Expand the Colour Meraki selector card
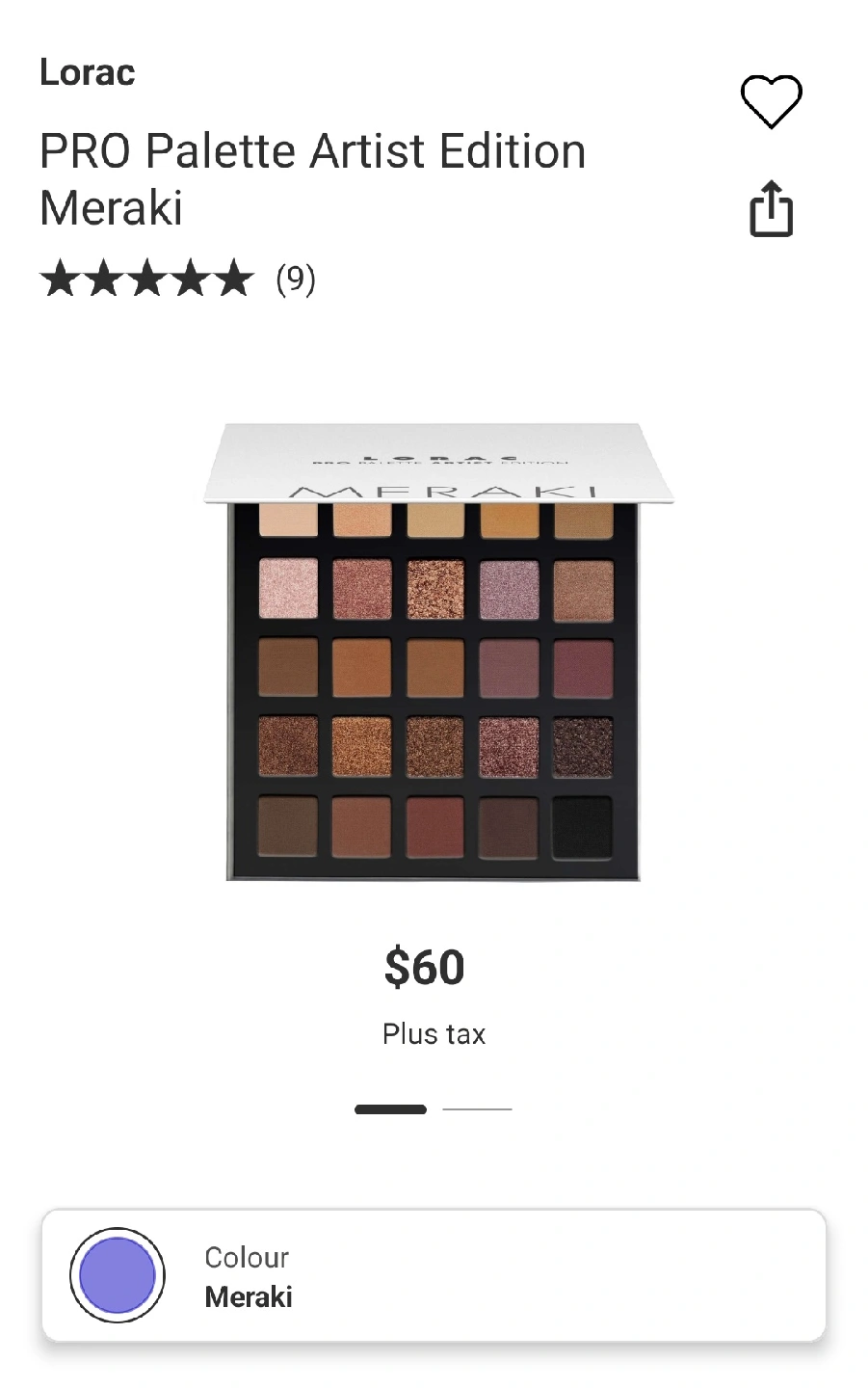 coord(434,1275)
